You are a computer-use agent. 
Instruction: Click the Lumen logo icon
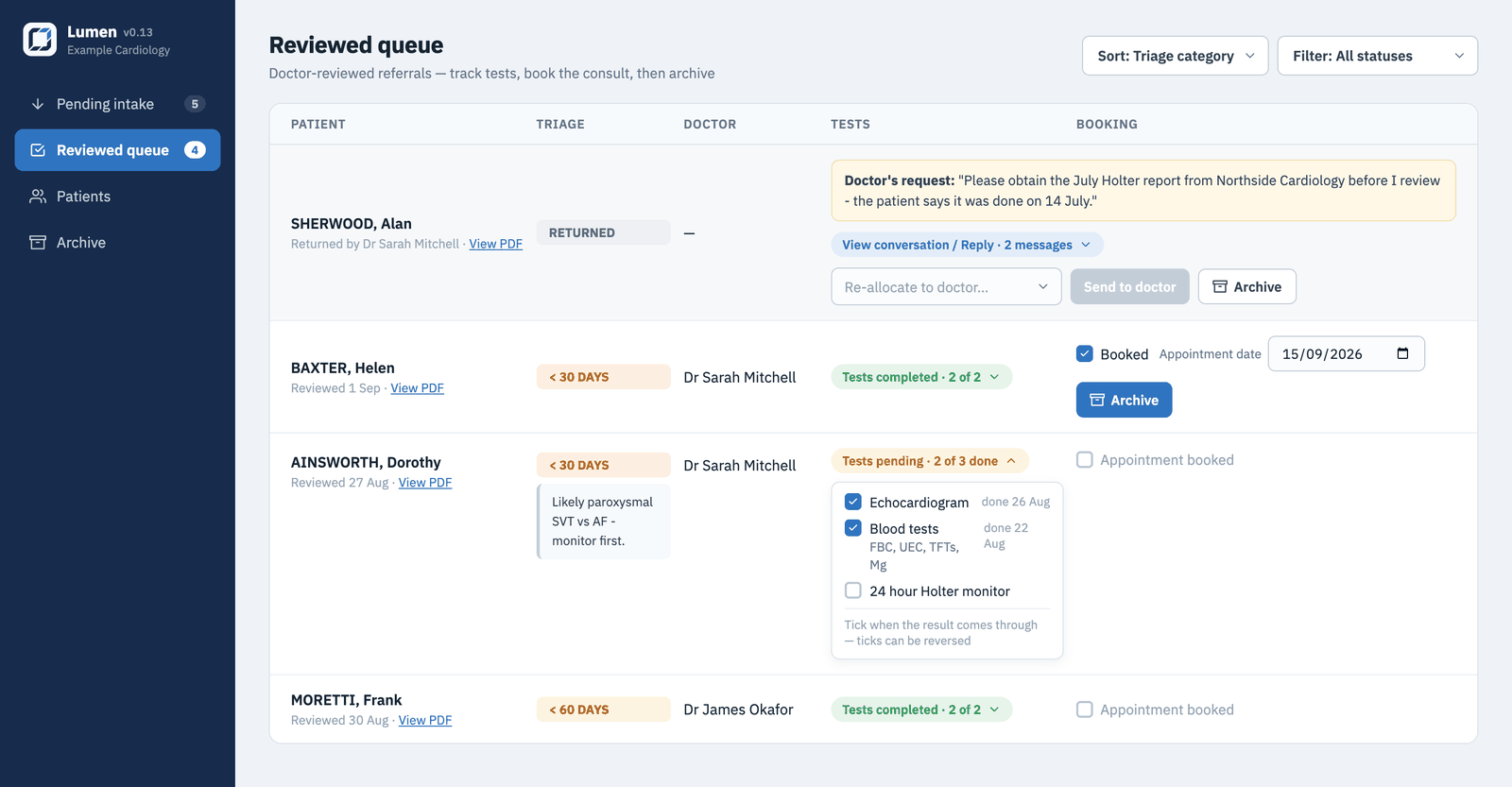click(40, 40)
